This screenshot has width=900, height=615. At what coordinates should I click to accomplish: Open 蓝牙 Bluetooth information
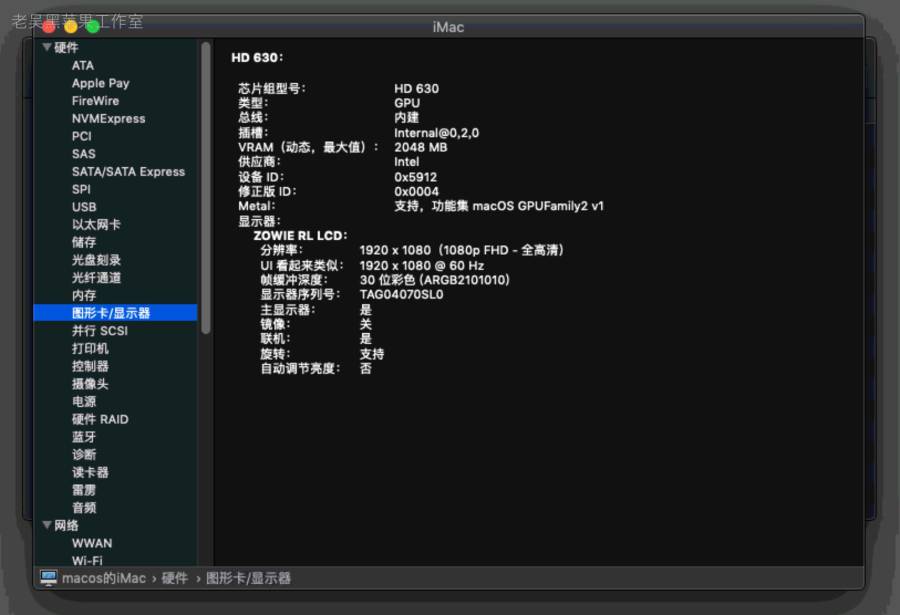(x=84, y=437)
